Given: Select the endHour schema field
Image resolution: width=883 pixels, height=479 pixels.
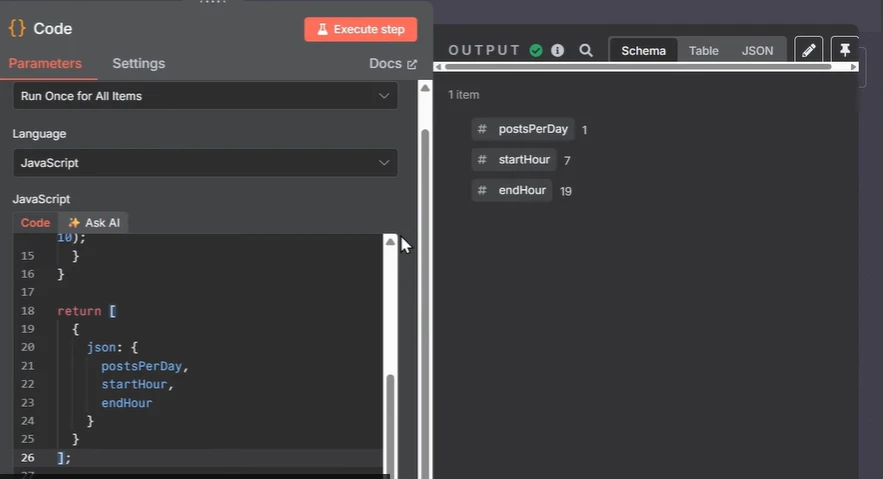Looking at the screenshot, I should point(512,190).
